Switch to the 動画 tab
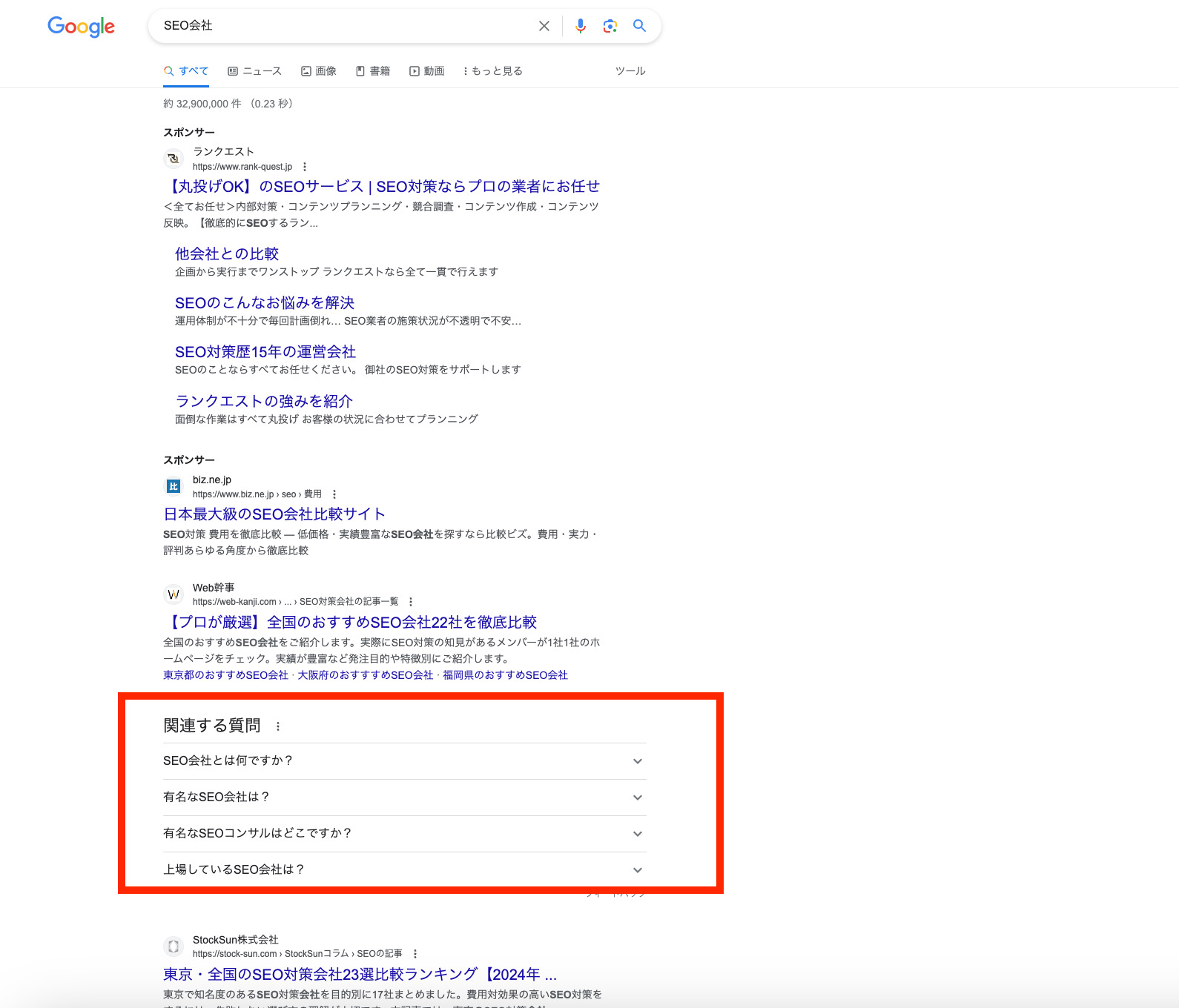The width and height of the screenshot is (1179, 1008). pyautogui.click(x=426, y=71)
